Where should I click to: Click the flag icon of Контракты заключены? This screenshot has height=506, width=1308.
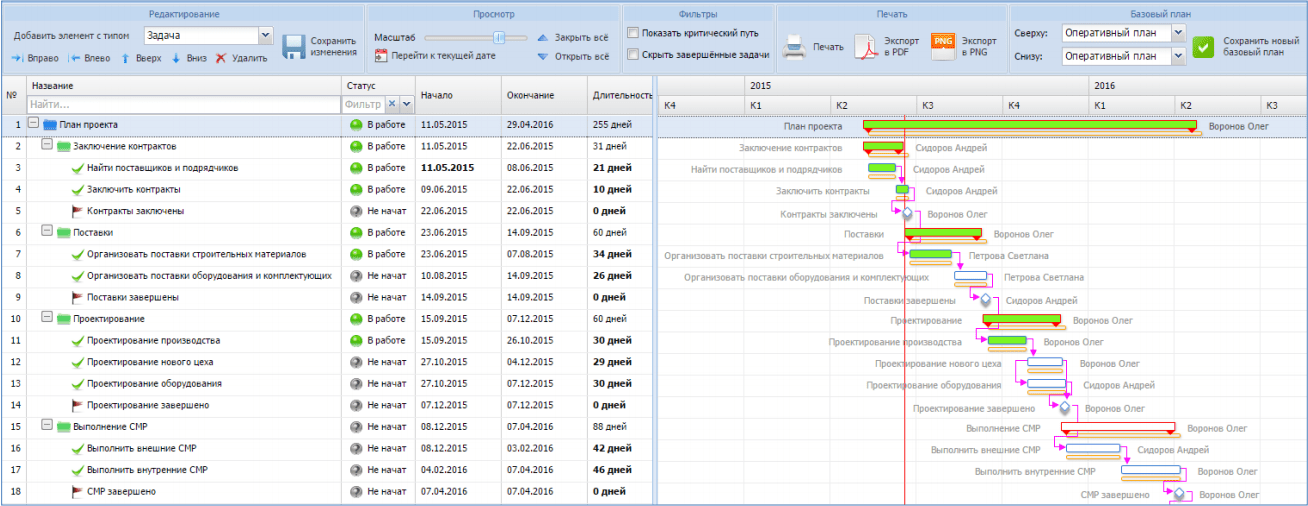[x=78, y=211]
